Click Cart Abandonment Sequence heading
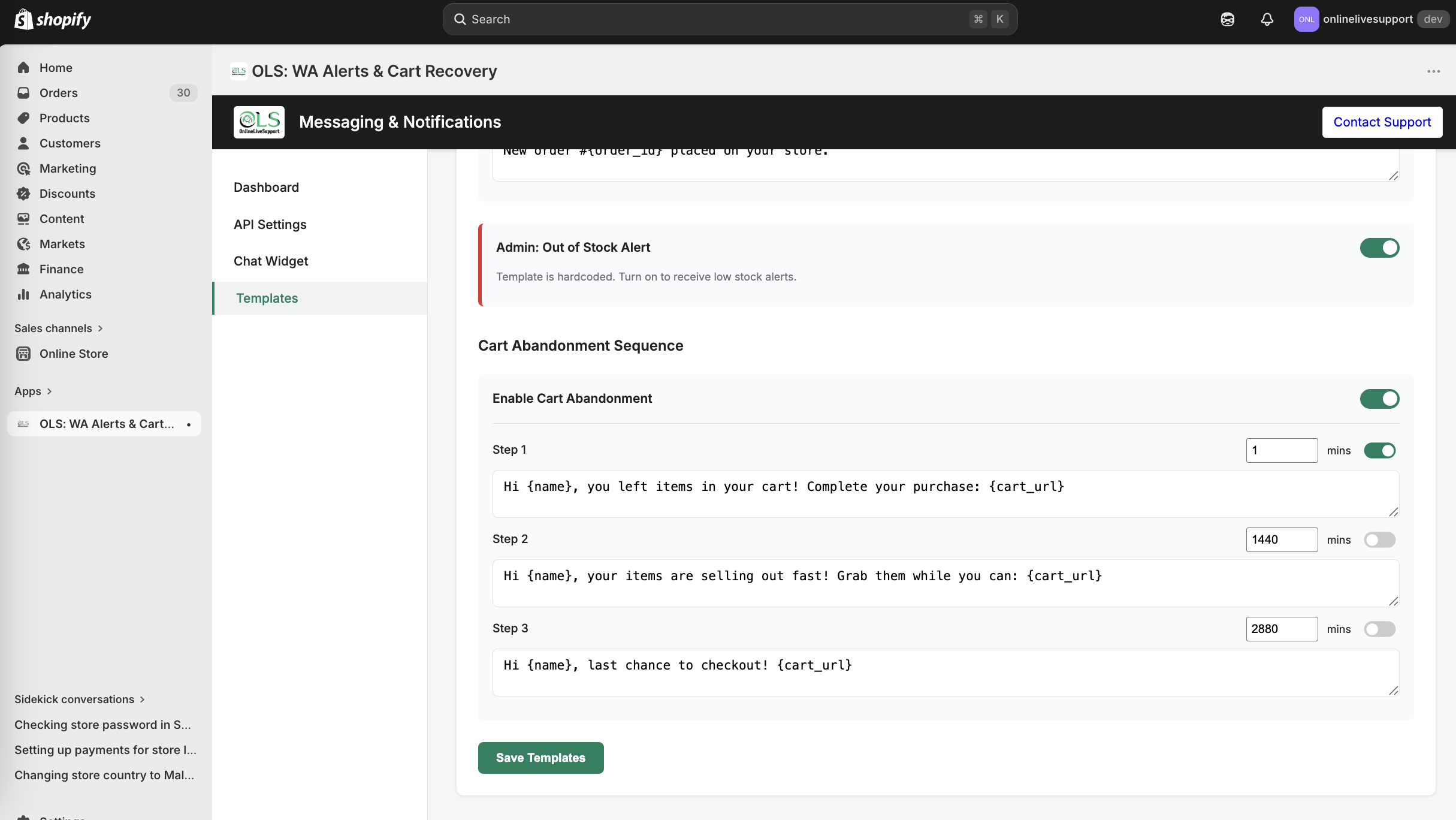This screenshot has width=1456, height=820. (580, 346)
